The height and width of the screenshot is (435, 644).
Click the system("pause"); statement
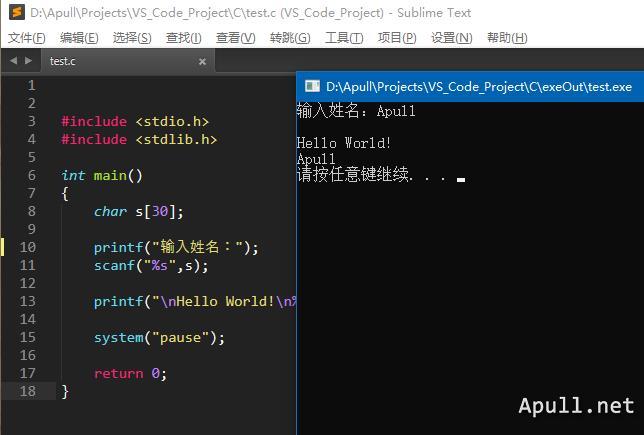pos(159,338)
